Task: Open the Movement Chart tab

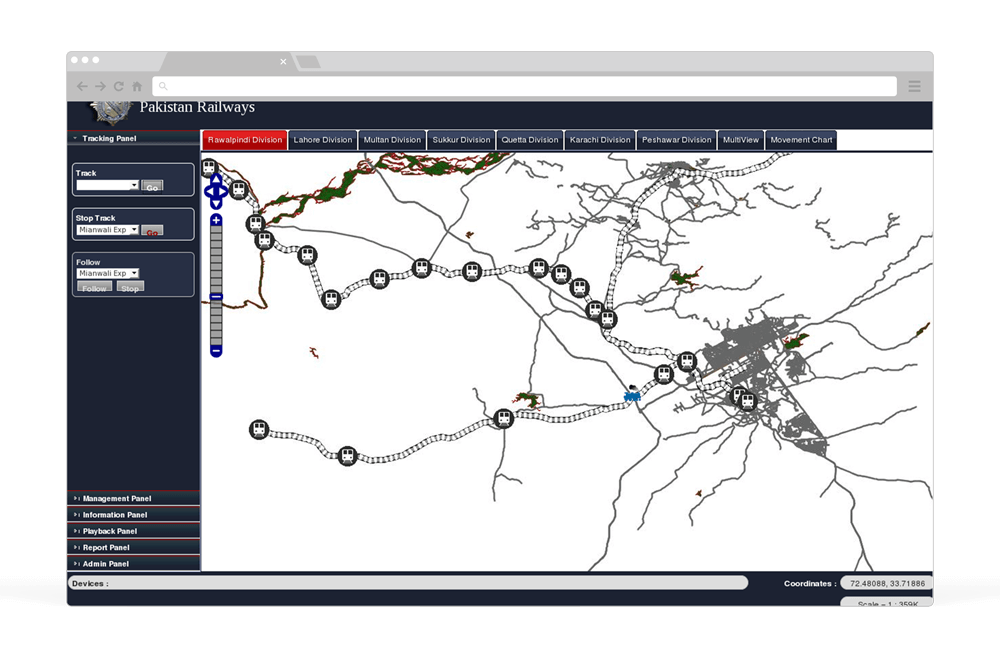Action: tap(801, 140)
